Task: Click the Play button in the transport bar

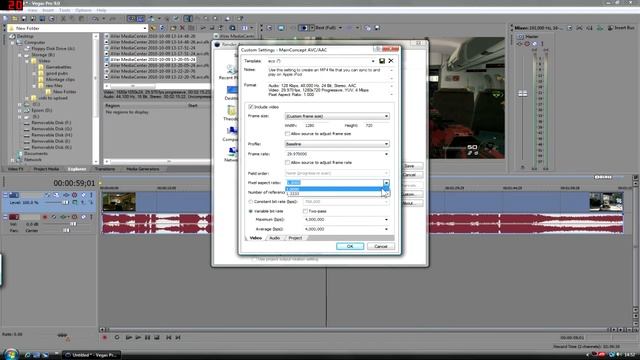Action: tap(138, 338)
